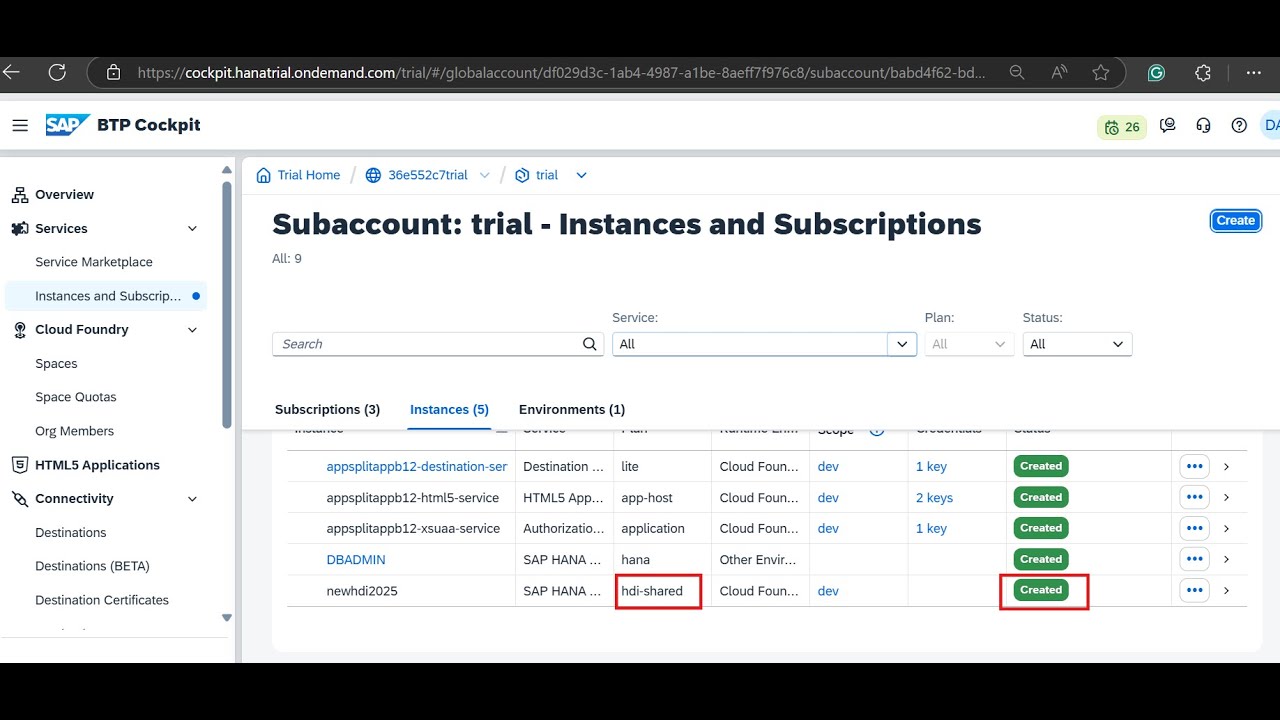Click the Create button

coord(1236,221)
